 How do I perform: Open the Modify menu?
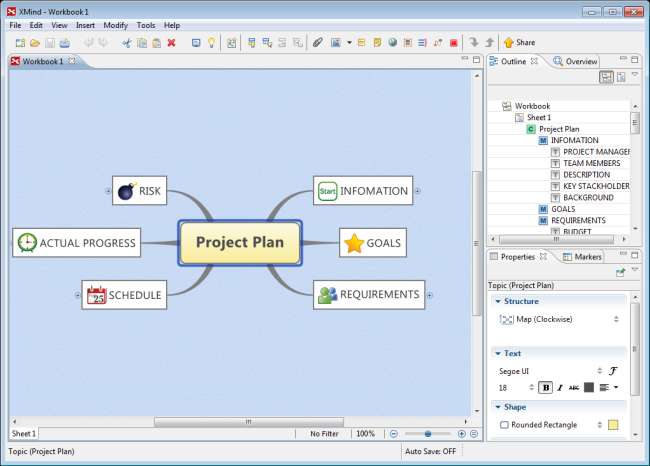click(x=116, y=25)
